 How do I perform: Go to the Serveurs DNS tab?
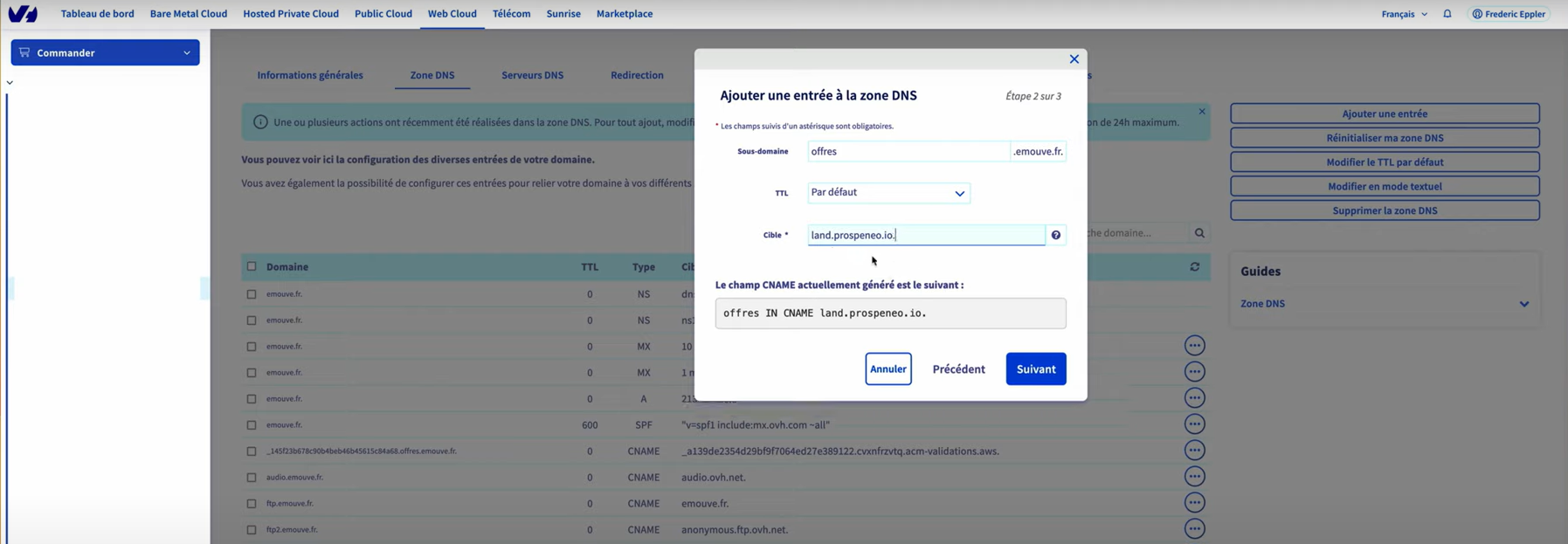click(532, 75)
